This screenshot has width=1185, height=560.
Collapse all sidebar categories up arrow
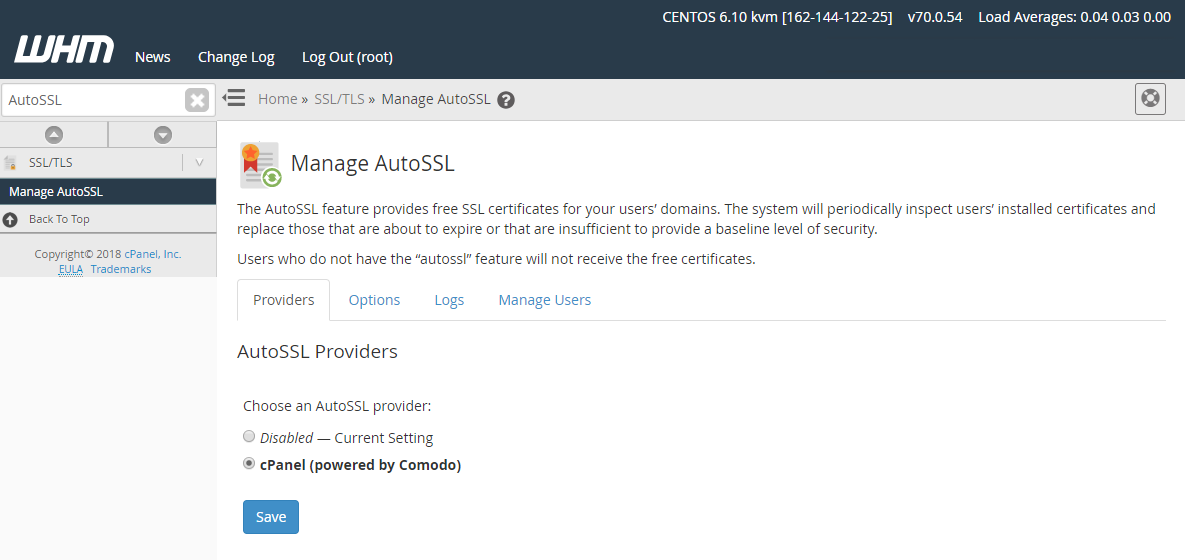click(54, 135)
